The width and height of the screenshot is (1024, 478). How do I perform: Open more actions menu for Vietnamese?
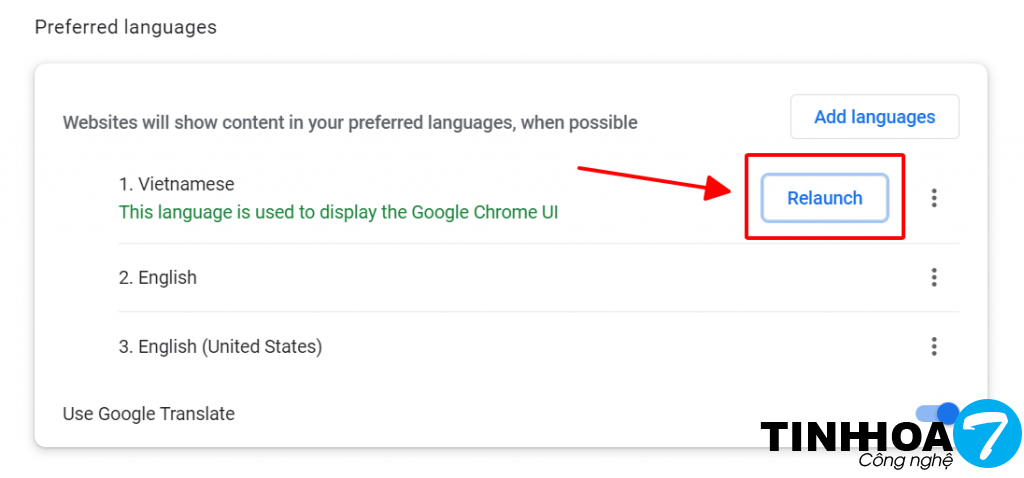[x=934, y=198]
